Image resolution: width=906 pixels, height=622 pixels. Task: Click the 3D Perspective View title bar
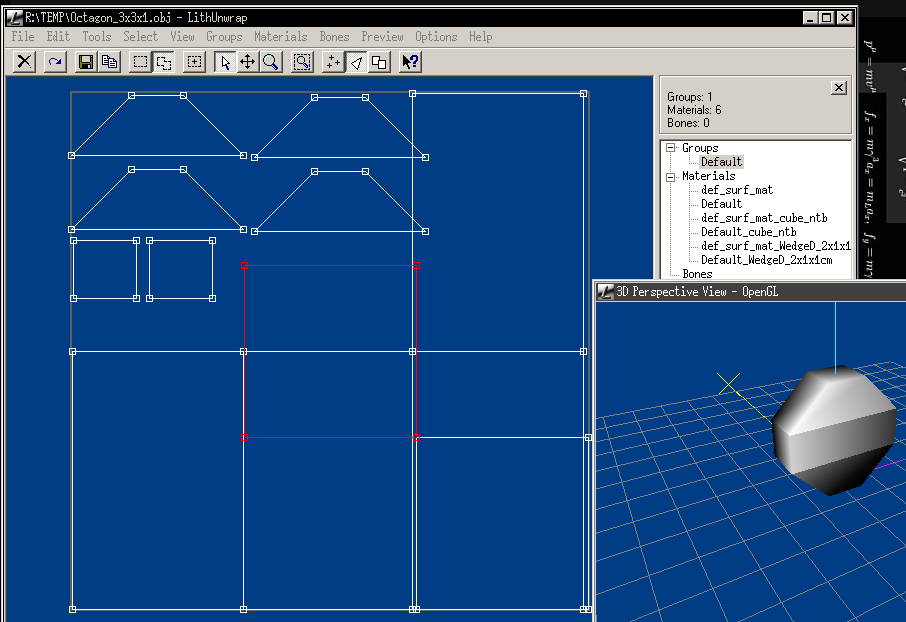click(x=751, y=292)
